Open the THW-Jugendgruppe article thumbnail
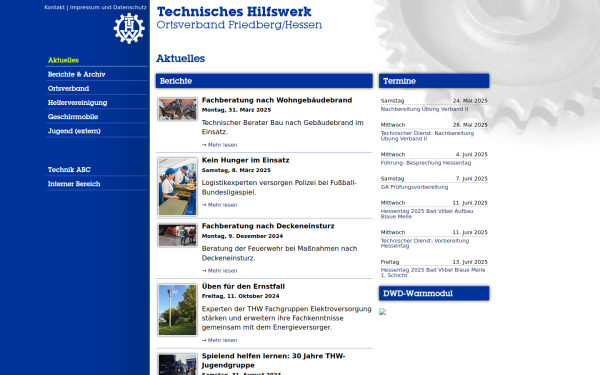This screenshot has width=600, height=375. [178, 364]
